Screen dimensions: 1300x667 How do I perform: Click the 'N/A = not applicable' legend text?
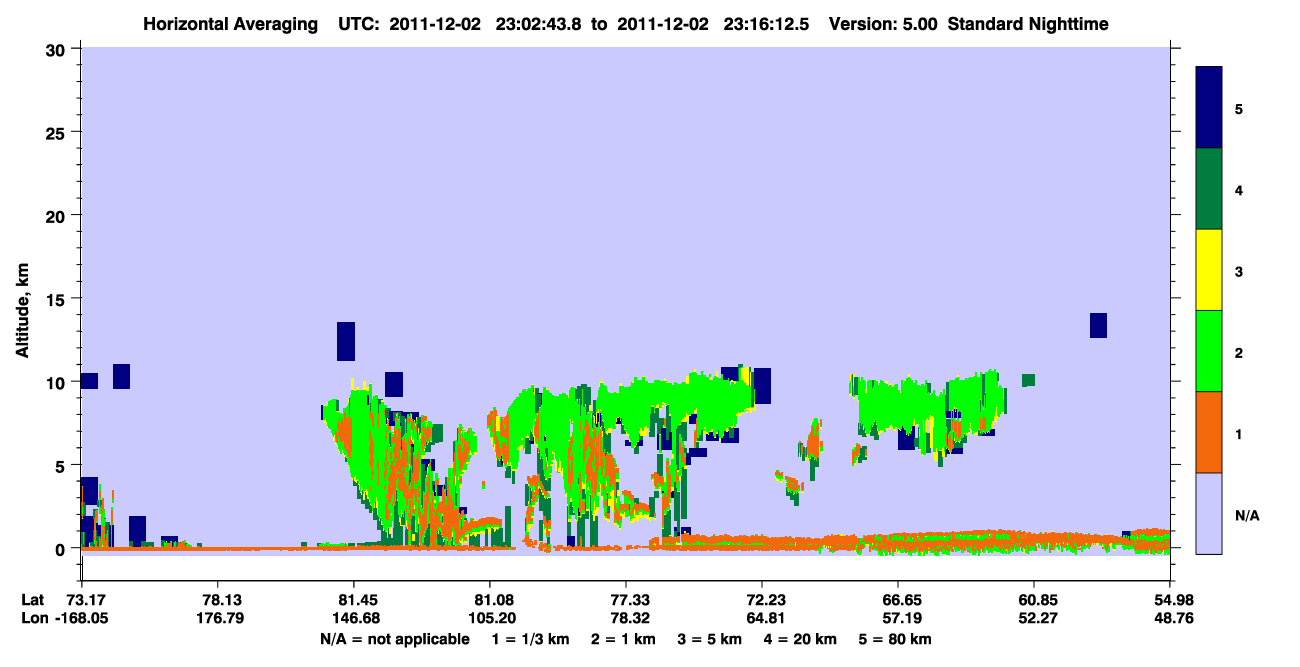(x=394, y=639)
